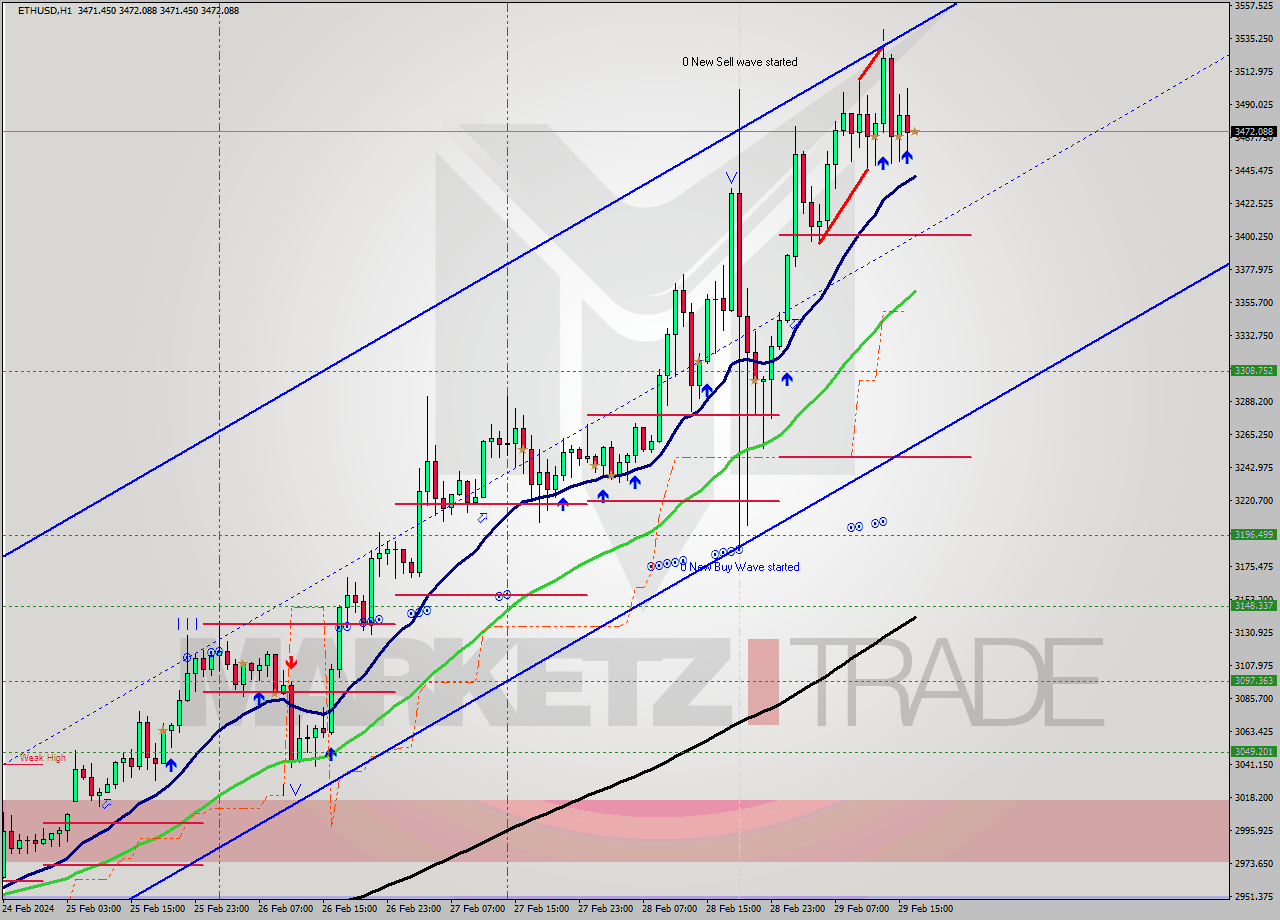Click the green level tag 3049.201
Screen dimensions: 1280x920
click(1253, 751)
